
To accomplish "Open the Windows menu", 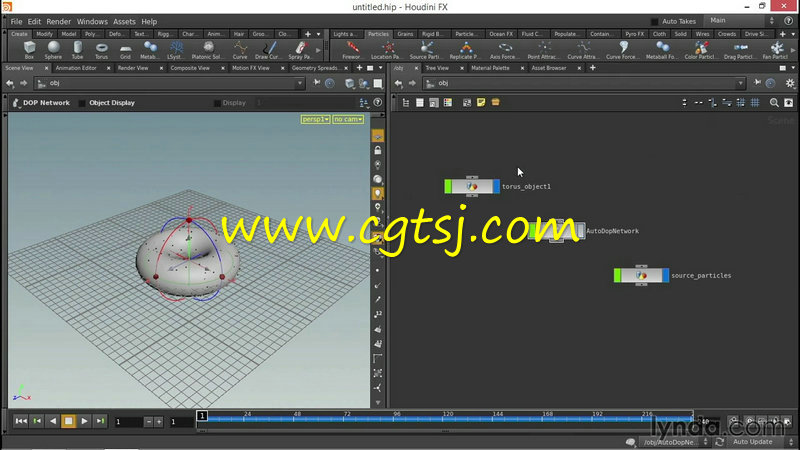I will point(92,21).
